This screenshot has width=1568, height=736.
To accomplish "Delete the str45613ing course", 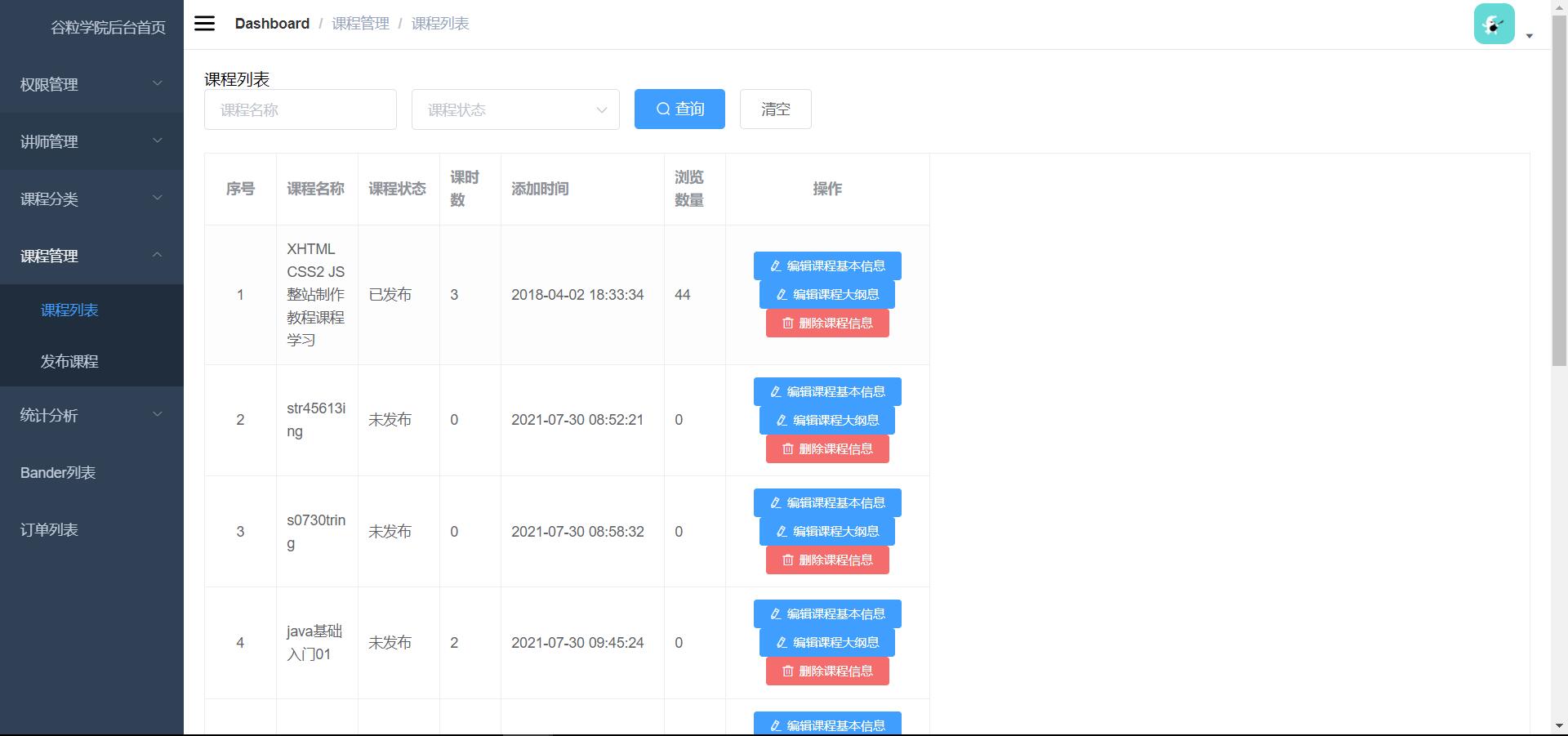I will click(x=827, y=448).
